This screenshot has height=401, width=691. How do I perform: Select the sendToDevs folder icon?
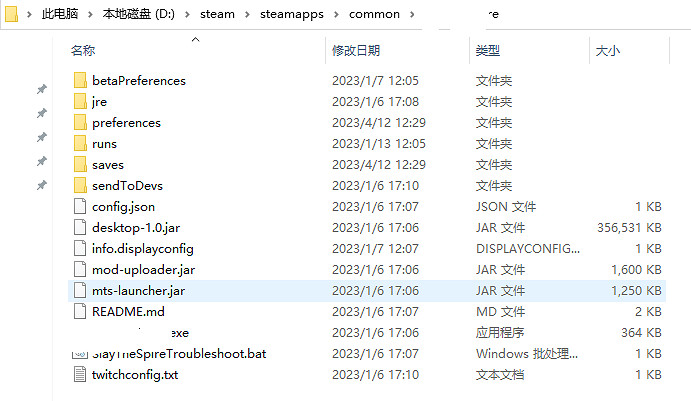(81, 186)
